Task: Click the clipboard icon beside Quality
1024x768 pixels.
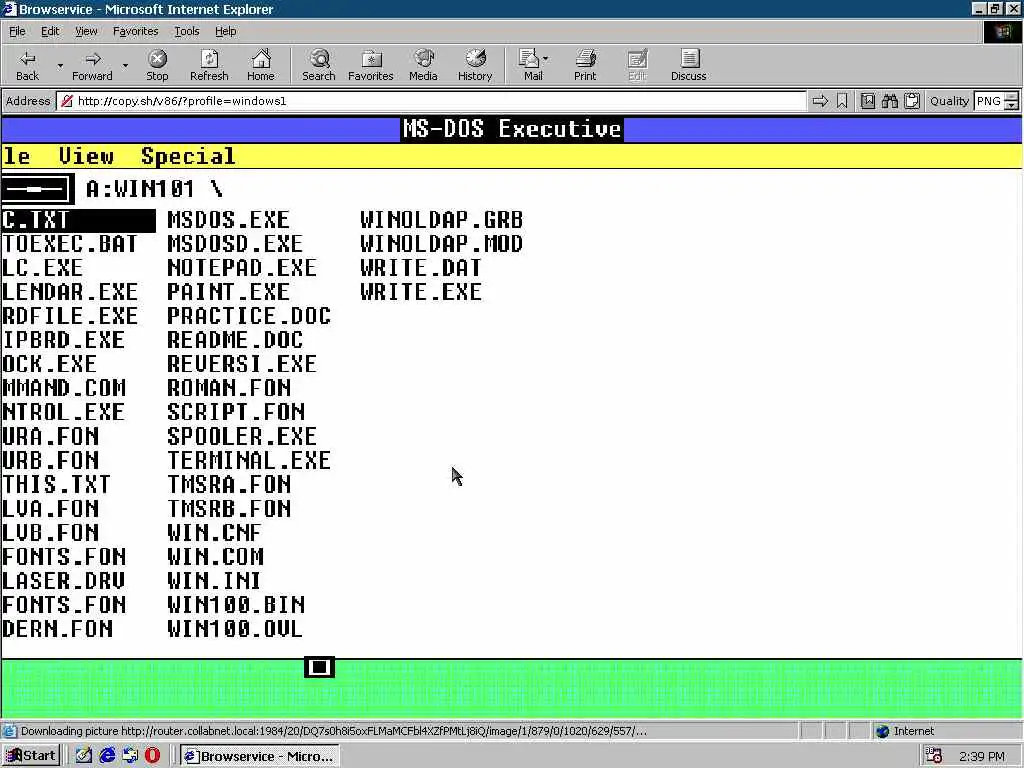Action: coord(912,101)
